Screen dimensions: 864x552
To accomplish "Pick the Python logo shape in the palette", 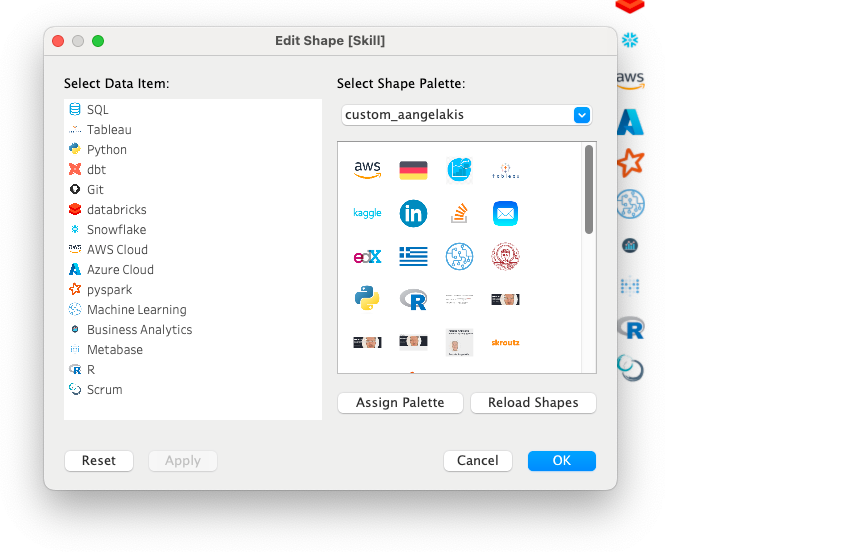I will [368, 299].
